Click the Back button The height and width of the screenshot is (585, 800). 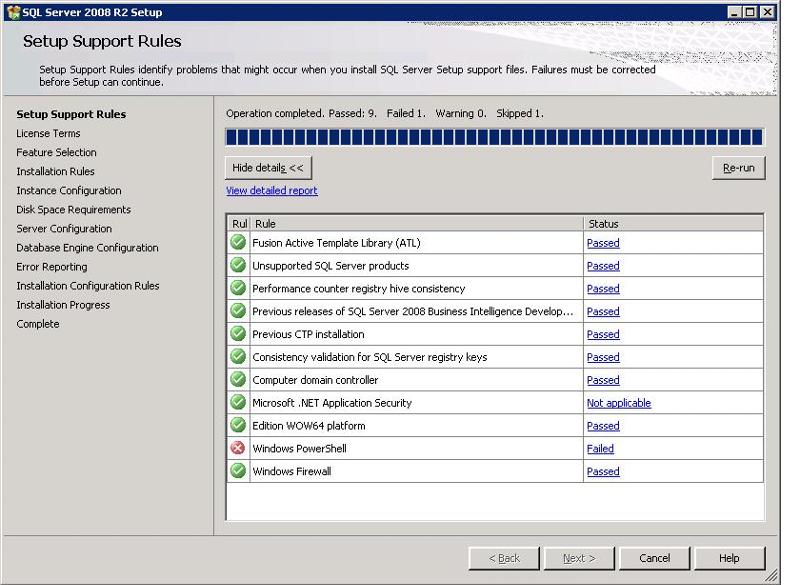click(x=504, y=558)
